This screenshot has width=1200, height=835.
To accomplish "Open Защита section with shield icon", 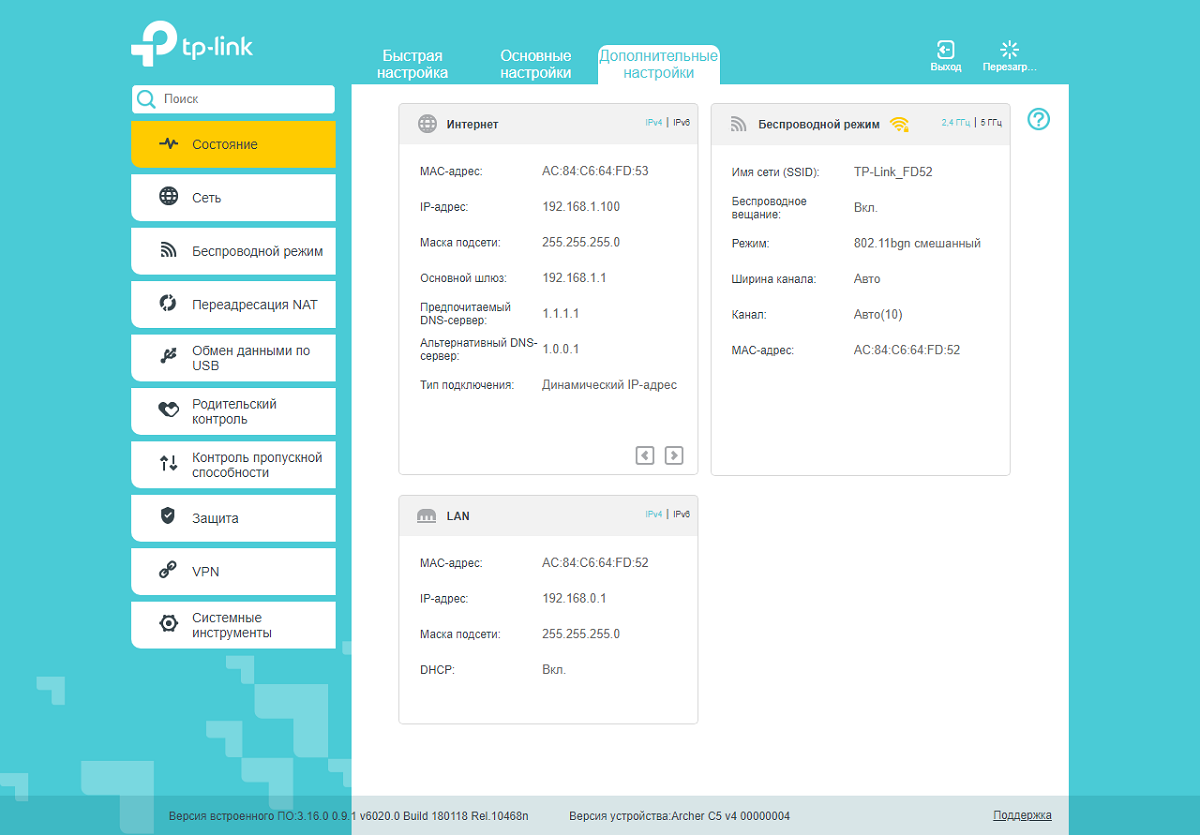I will (233, 518).
